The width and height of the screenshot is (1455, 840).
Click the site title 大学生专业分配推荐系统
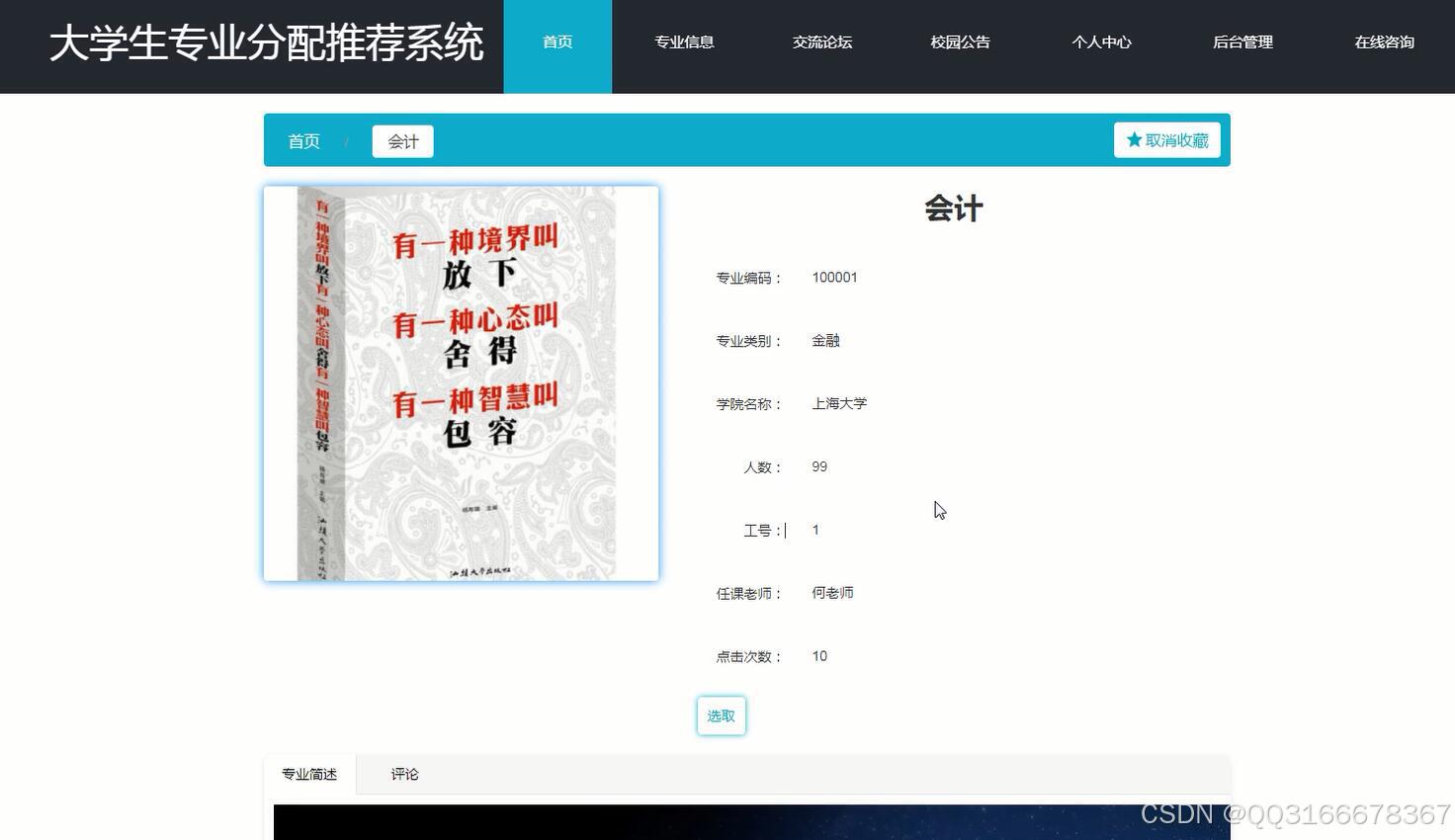267,42
